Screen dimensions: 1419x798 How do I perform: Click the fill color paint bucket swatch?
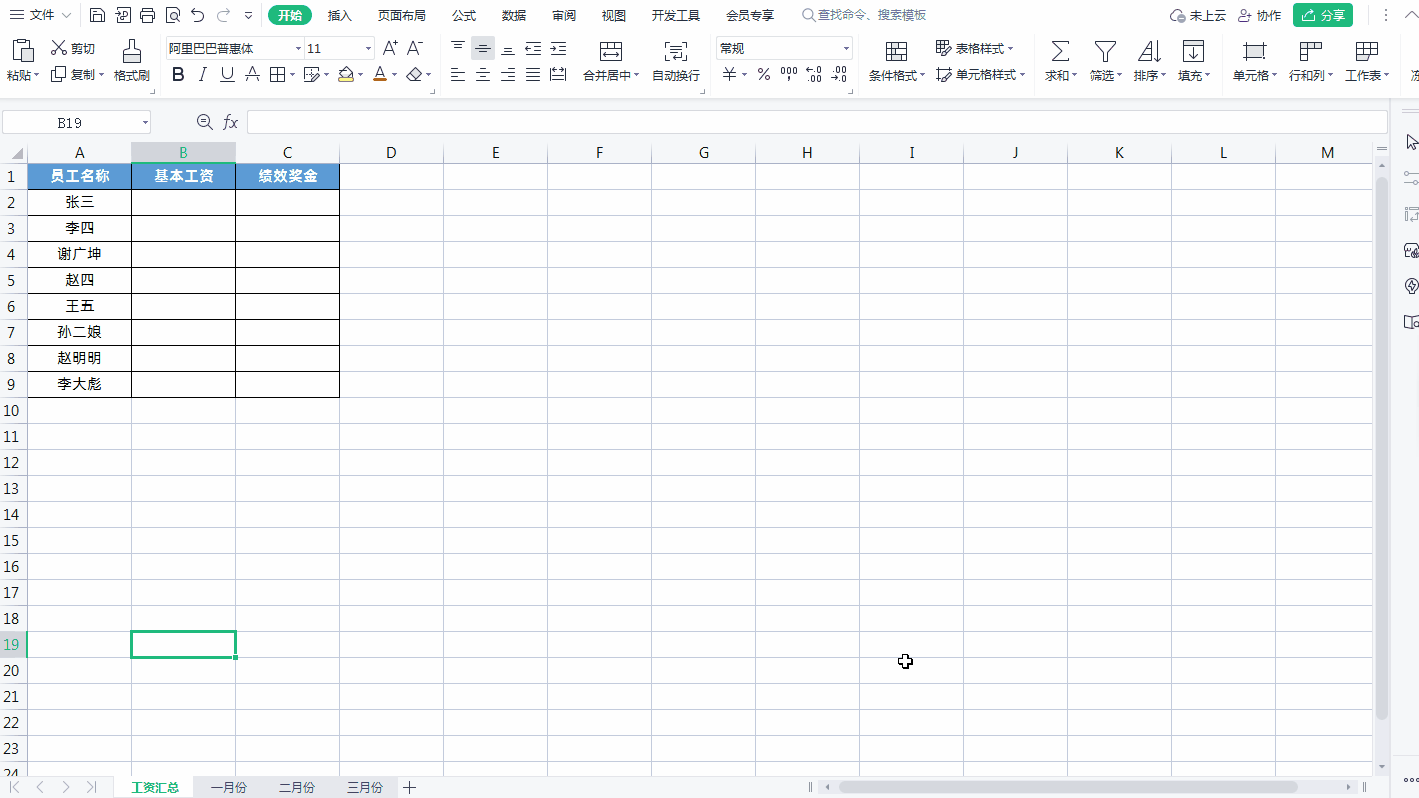345,74
